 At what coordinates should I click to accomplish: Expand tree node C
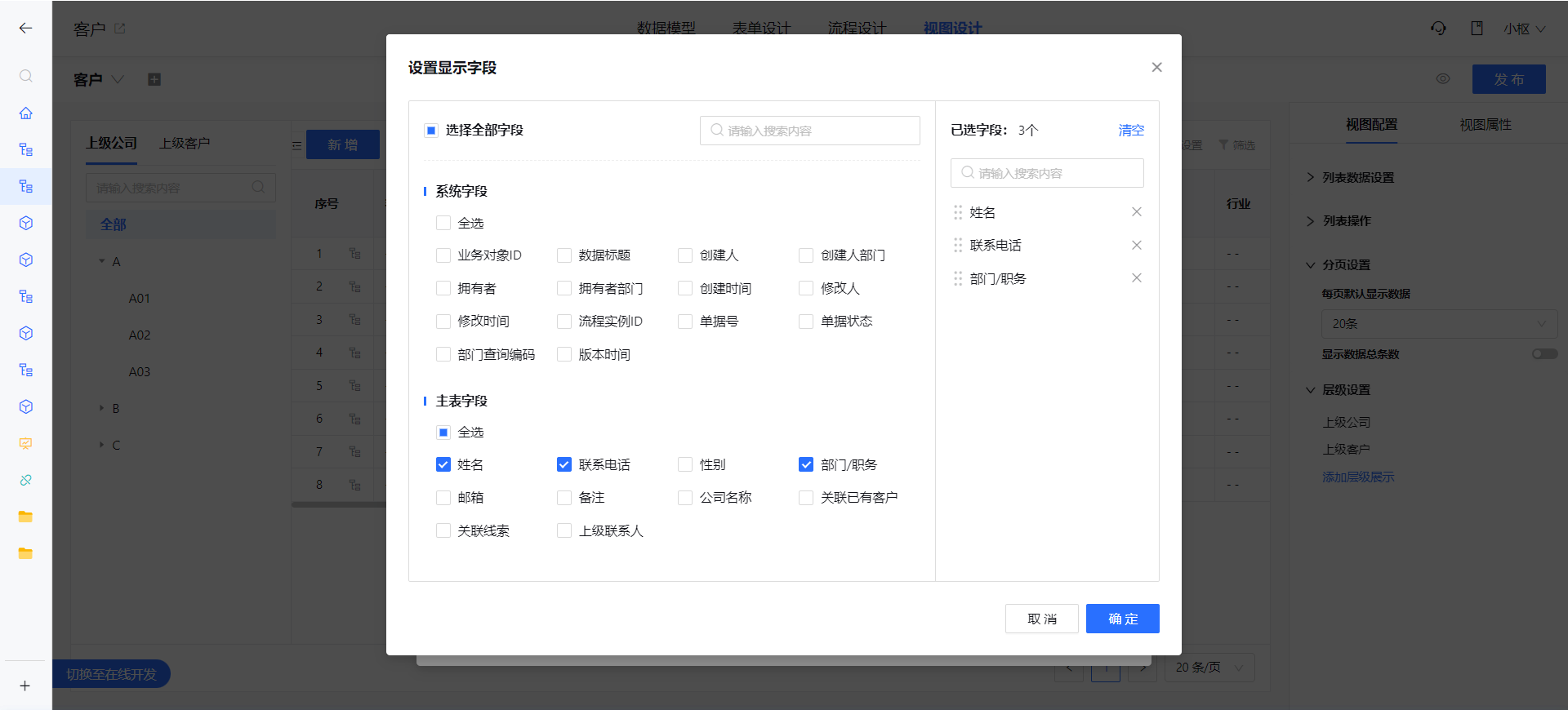(102, 445)
